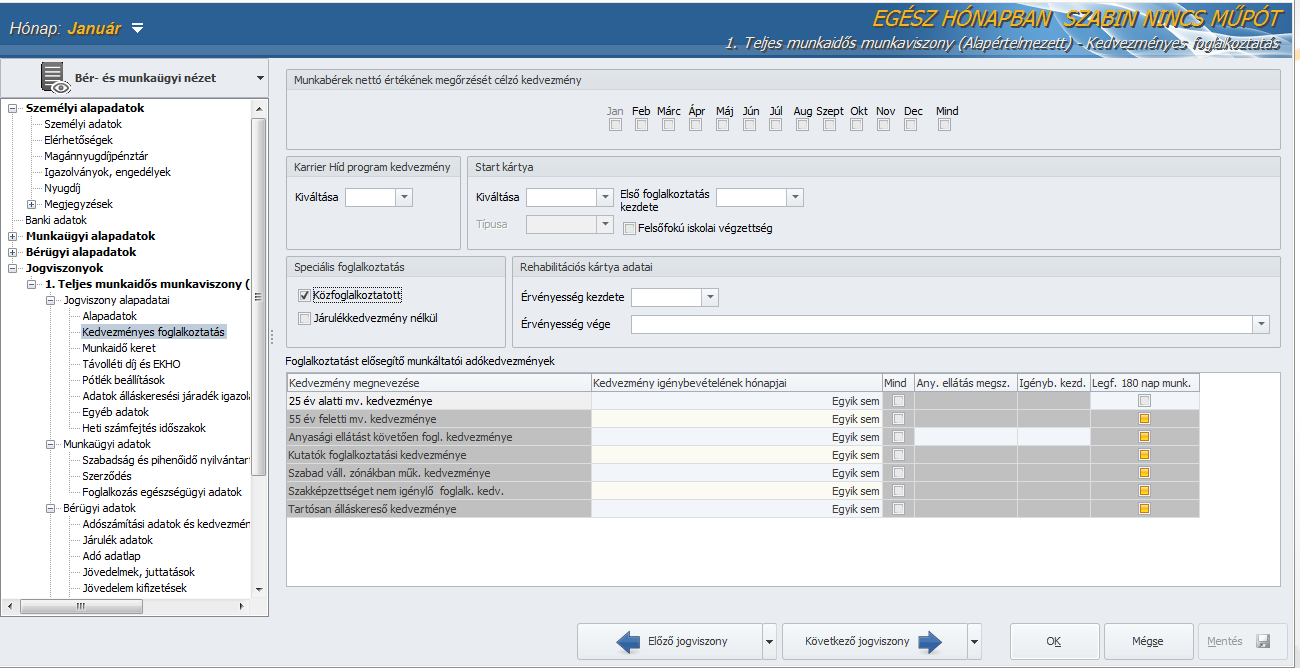Select the Magánnyugdíjpénztár tree item

[x=96, y=156]
